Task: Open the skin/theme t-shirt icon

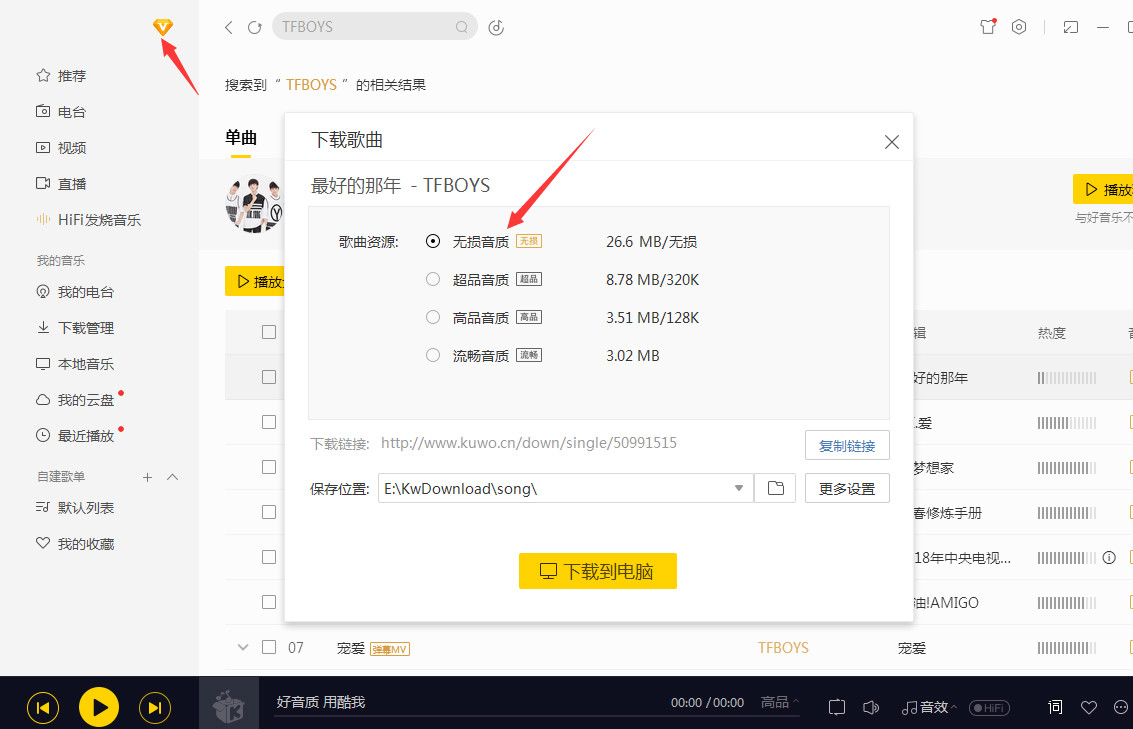Action: coord(987,27)
